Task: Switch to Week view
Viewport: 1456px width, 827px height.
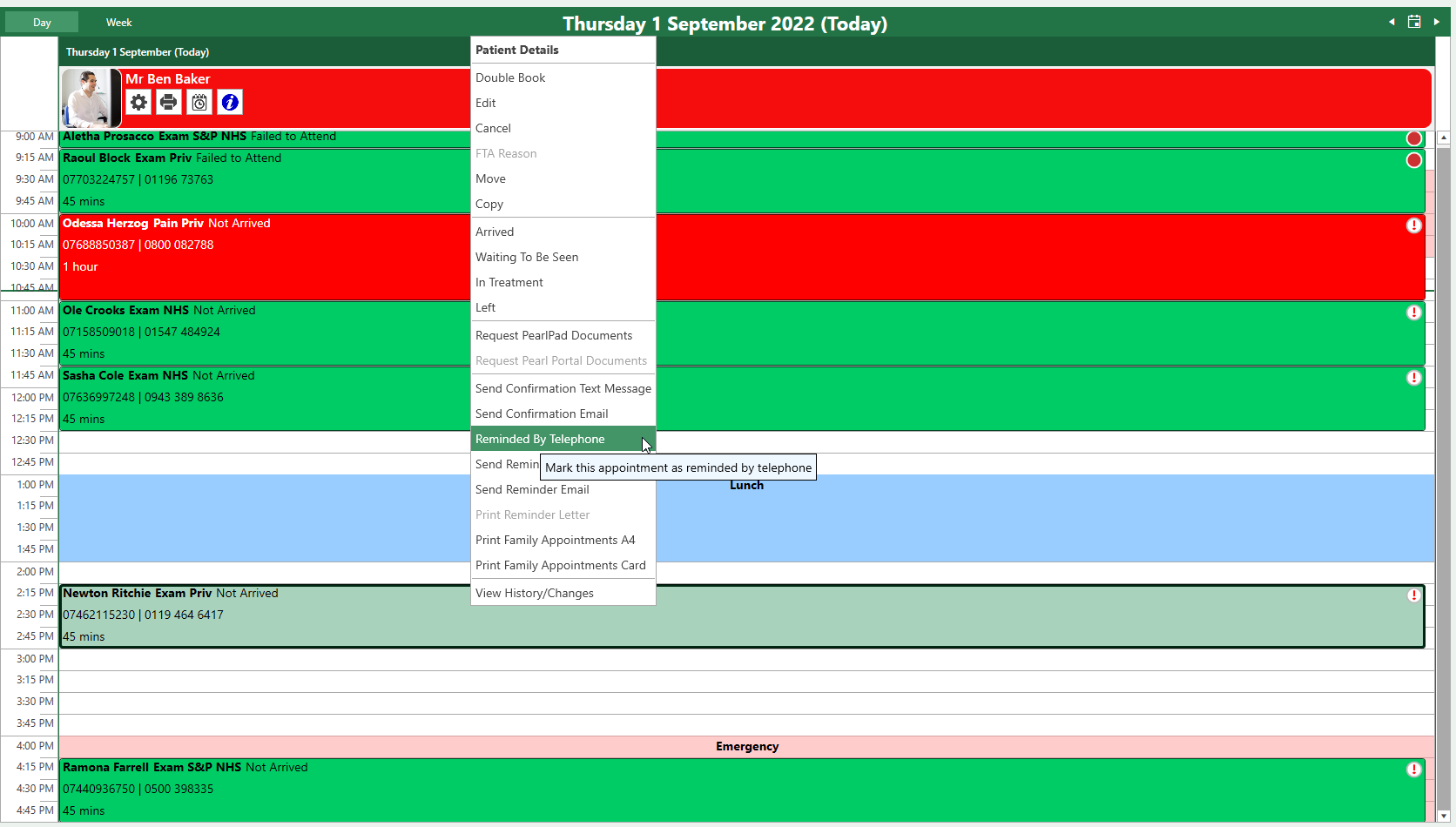Action: tap(118, 23)
